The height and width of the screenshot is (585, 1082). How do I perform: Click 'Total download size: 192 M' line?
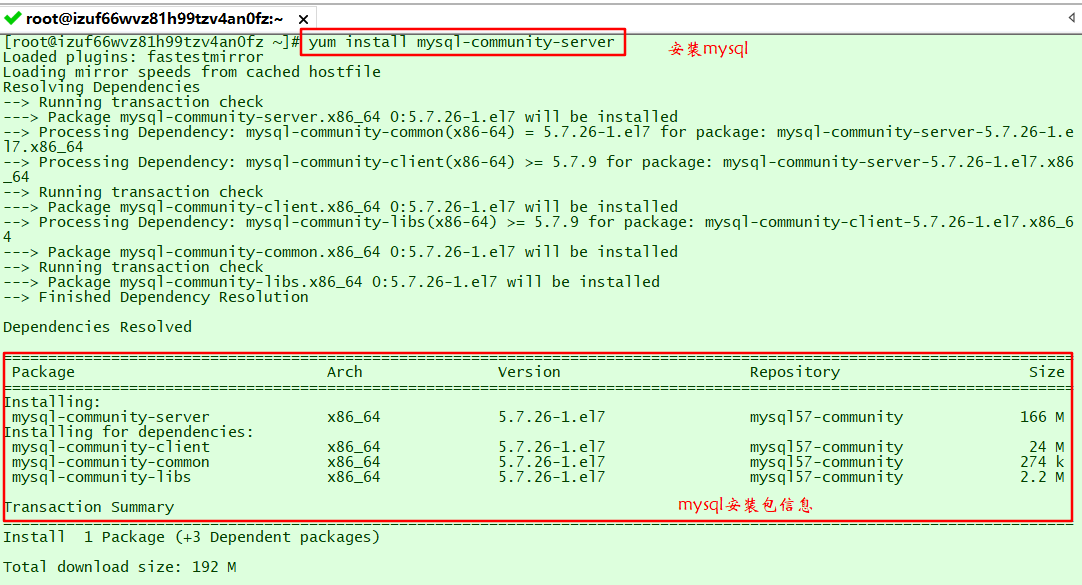[119, 567]
